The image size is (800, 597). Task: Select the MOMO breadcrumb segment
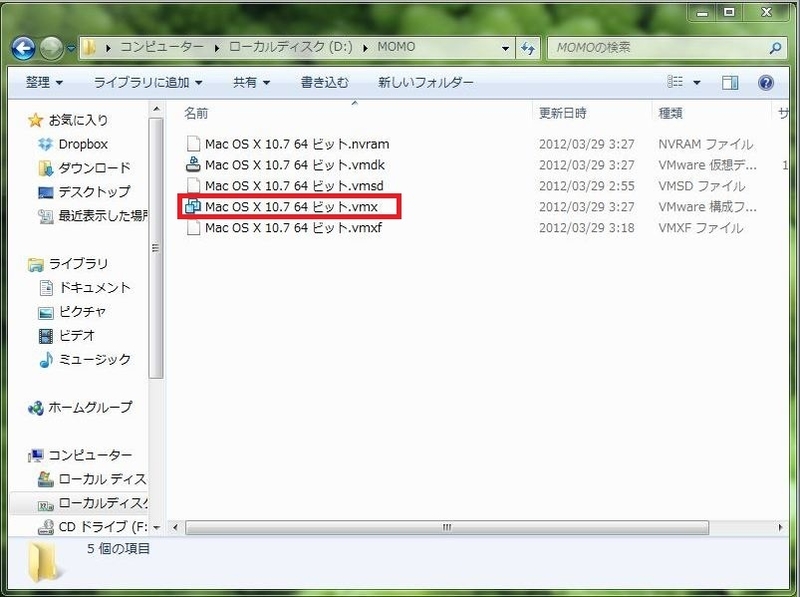coord(396,47)
